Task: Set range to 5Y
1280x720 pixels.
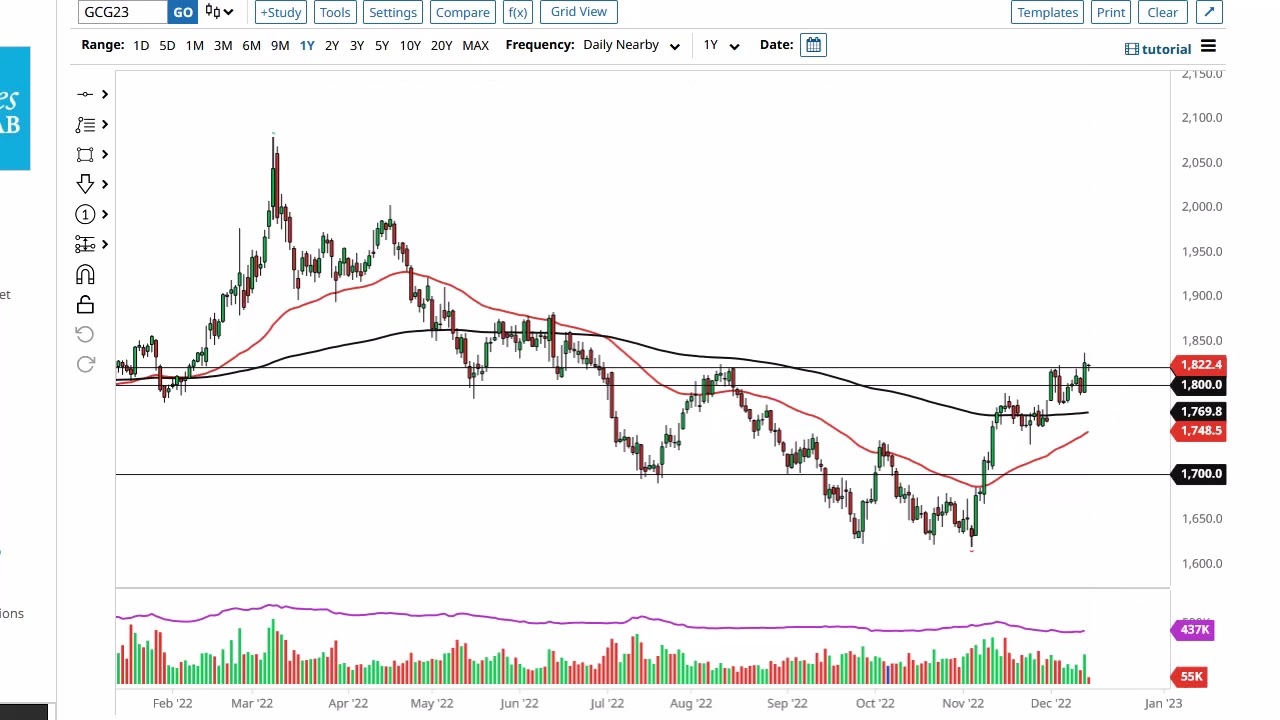Action: point(382,45)
